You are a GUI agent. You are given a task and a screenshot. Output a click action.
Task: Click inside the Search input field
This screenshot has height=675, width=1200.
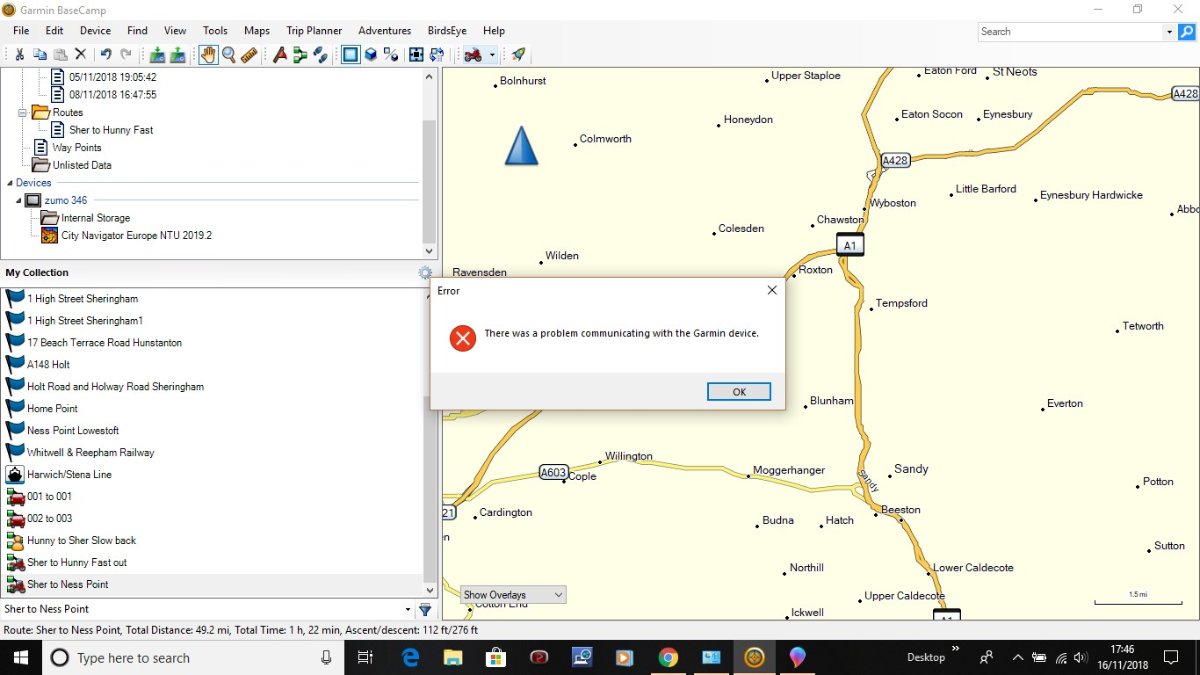click(x=1070, y=32)
